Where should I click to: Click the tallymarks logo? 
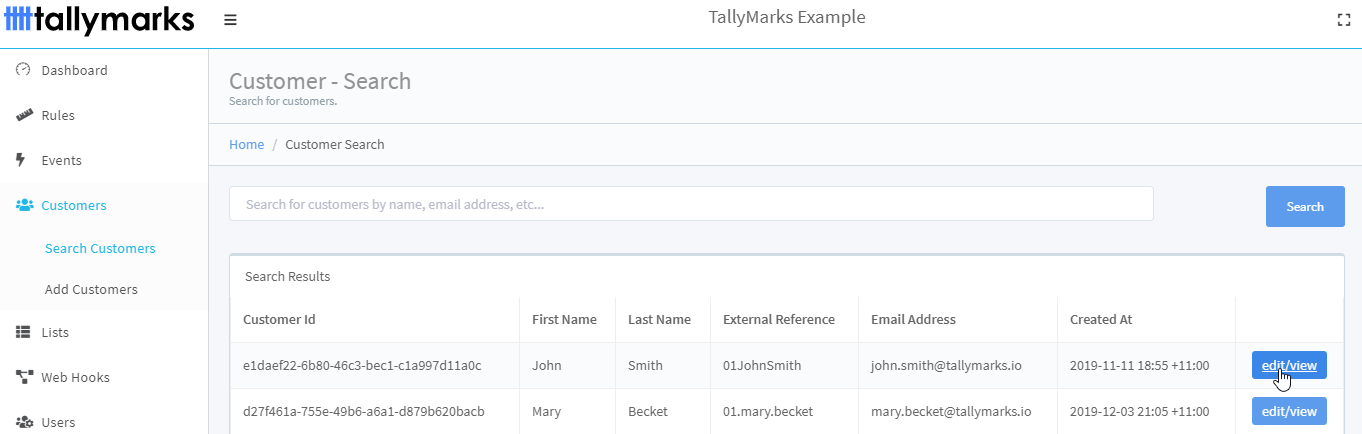pos(100,20)
